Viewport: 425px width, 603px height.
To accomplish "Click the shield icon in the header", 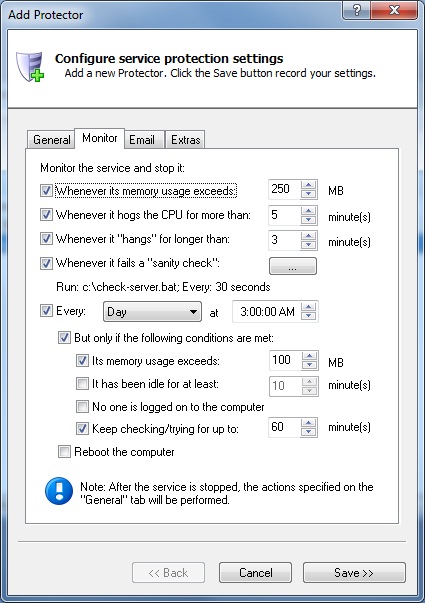I will 30,66.
